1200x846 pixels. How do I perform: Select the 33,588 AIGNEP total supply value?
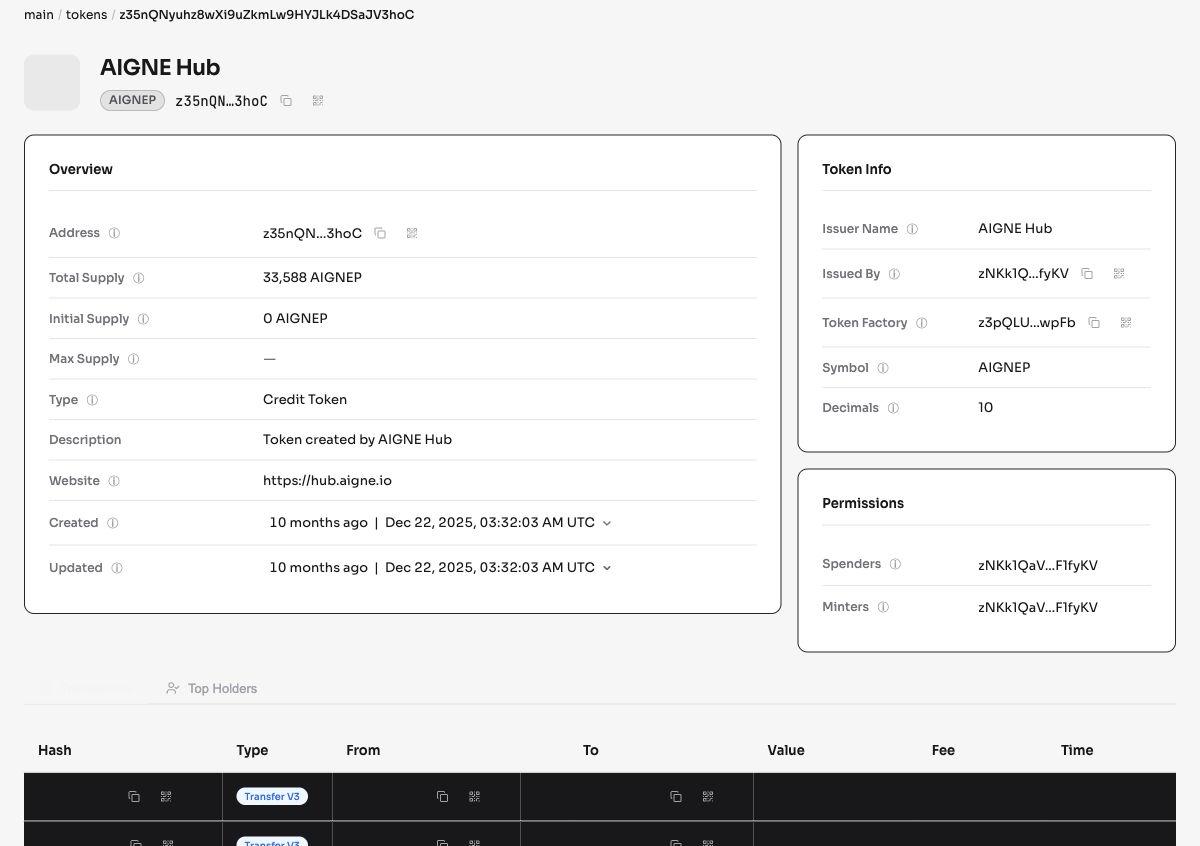coord(312,278)
